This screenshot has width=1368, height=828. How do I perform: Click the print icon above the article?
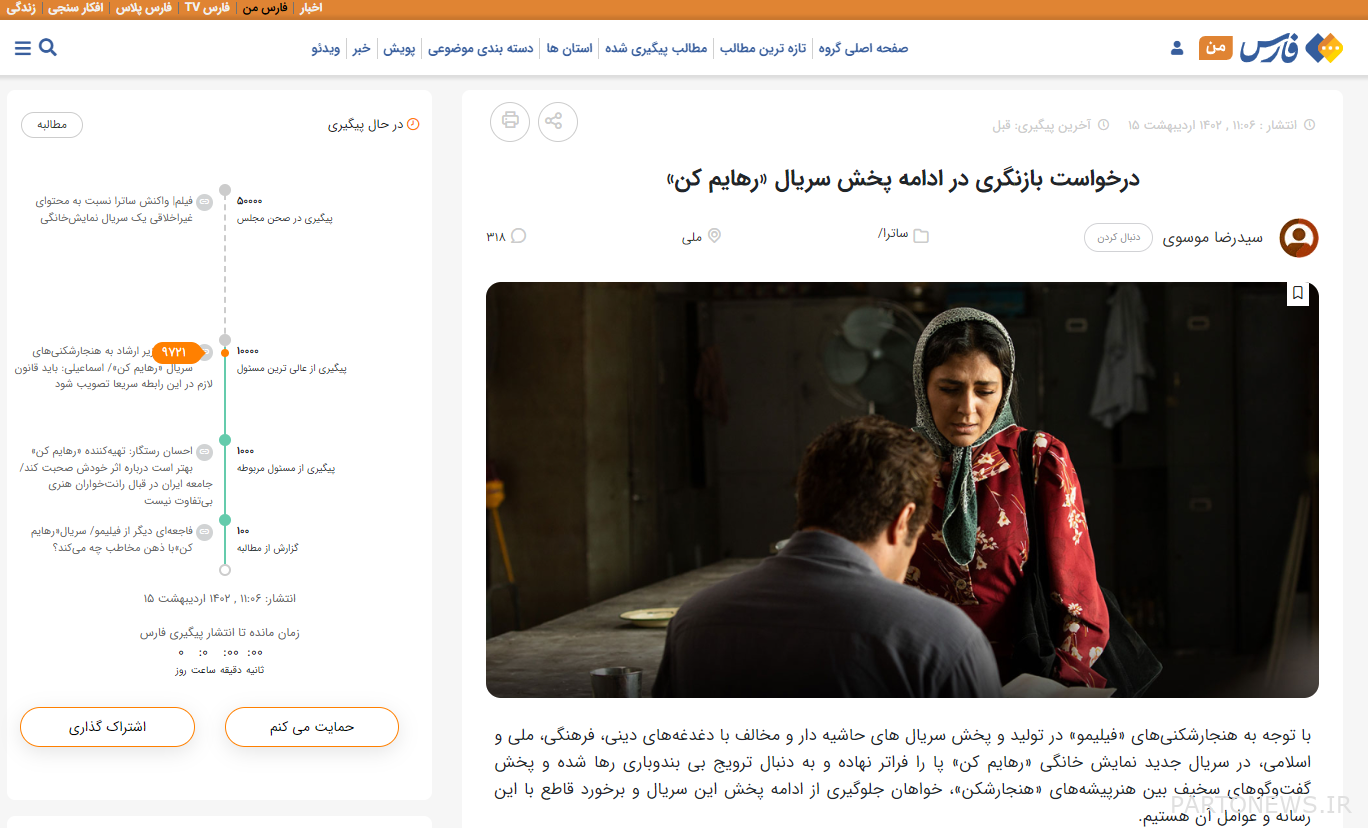click(510, 122)
